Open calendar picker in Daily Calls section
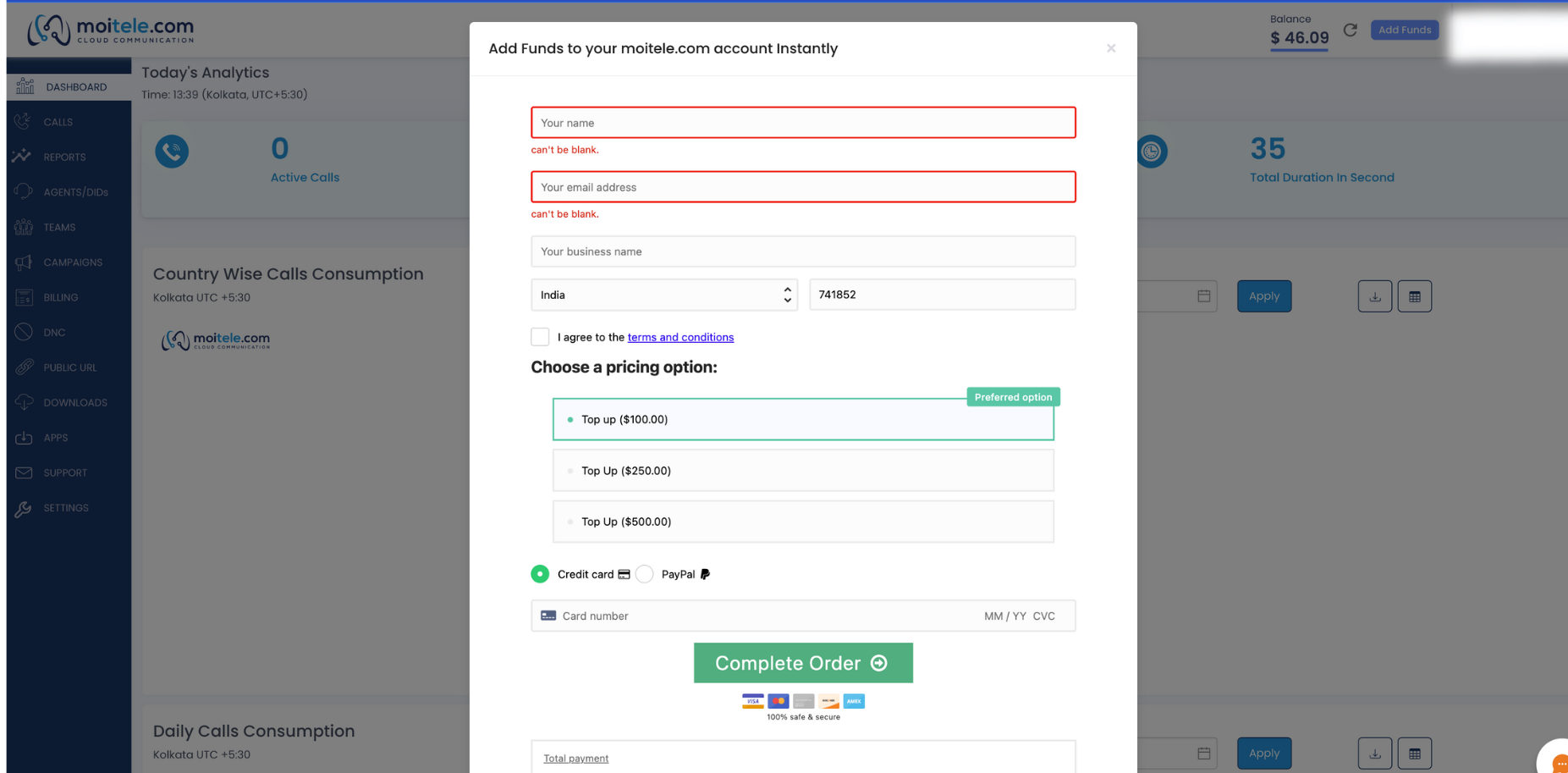 pos(1204,754)
